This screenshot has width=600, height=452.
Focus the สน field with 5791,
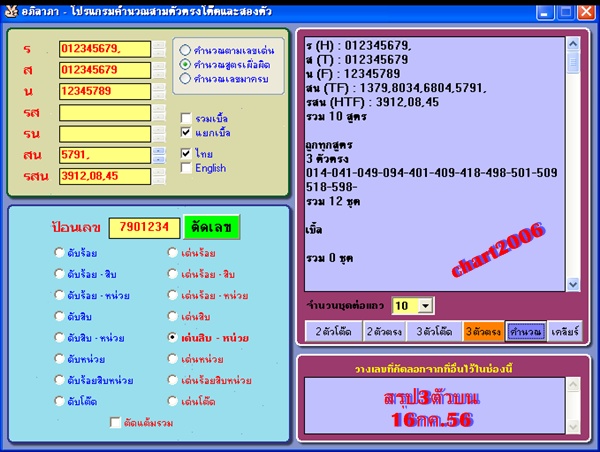click(105, 155)
